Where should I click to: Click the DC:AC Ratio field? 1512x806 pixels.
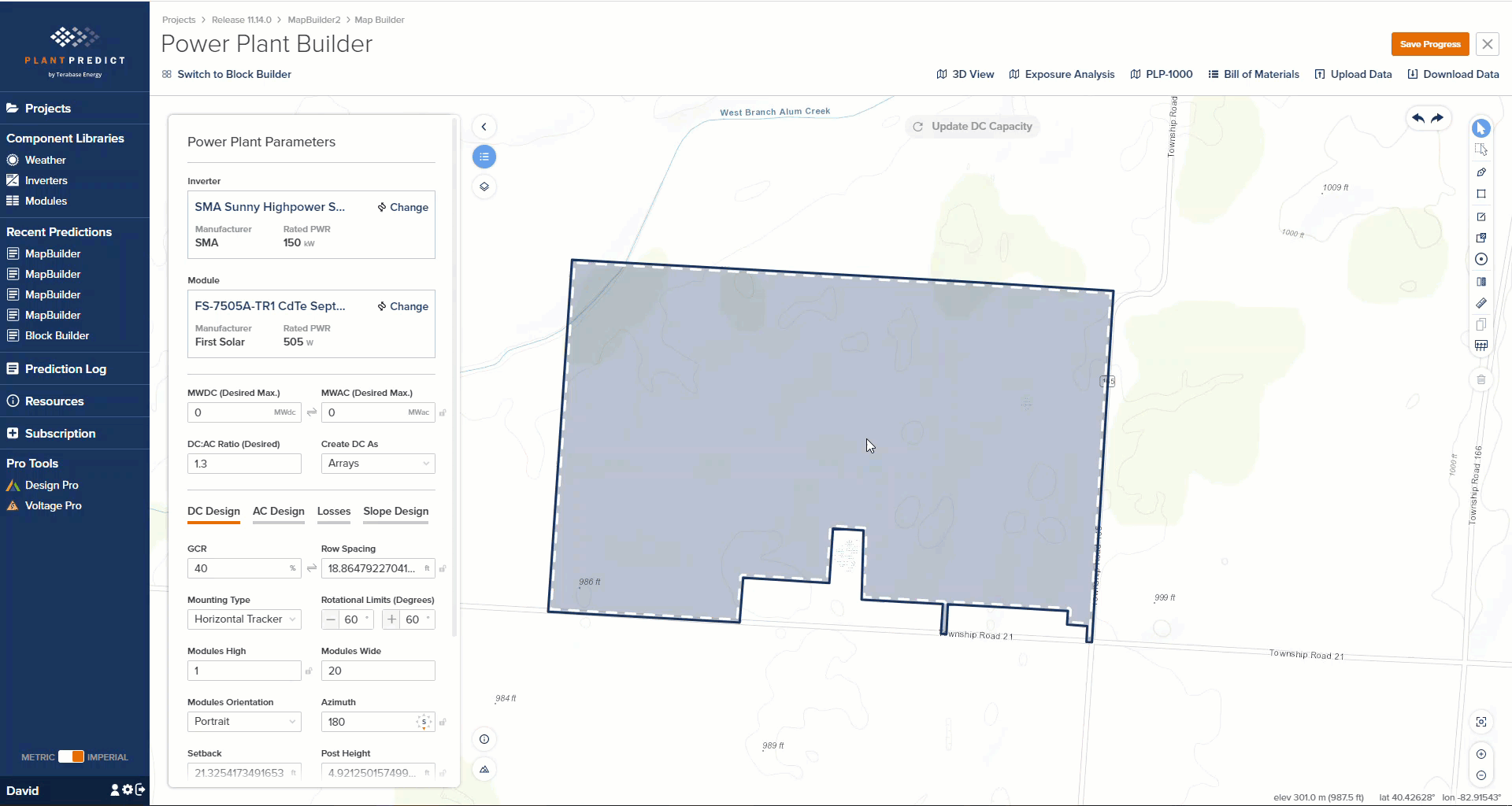click(244, 464)
